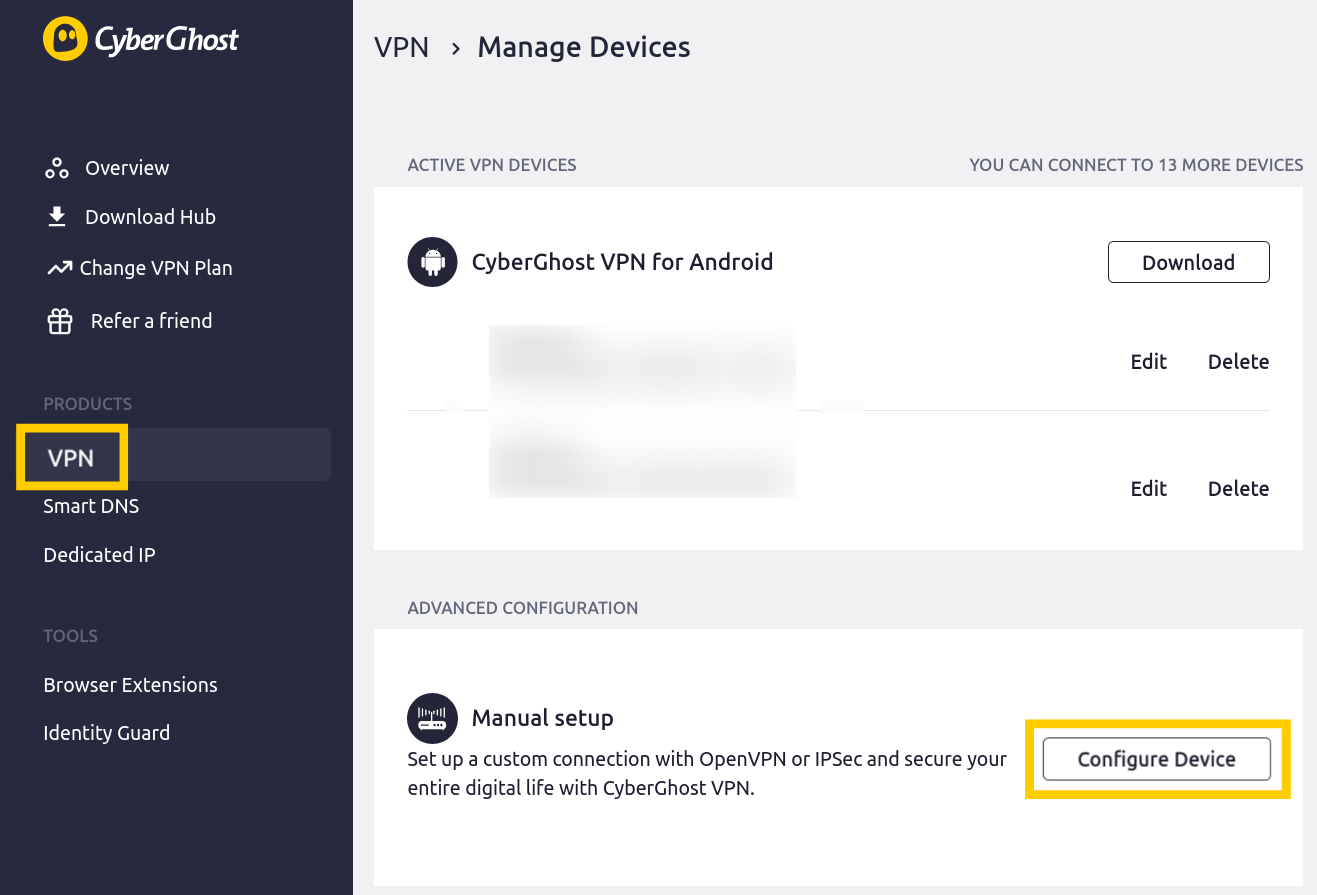Screen dimensions: 1317x895
Task: Open the Overview page
Action: pos(127,168)
